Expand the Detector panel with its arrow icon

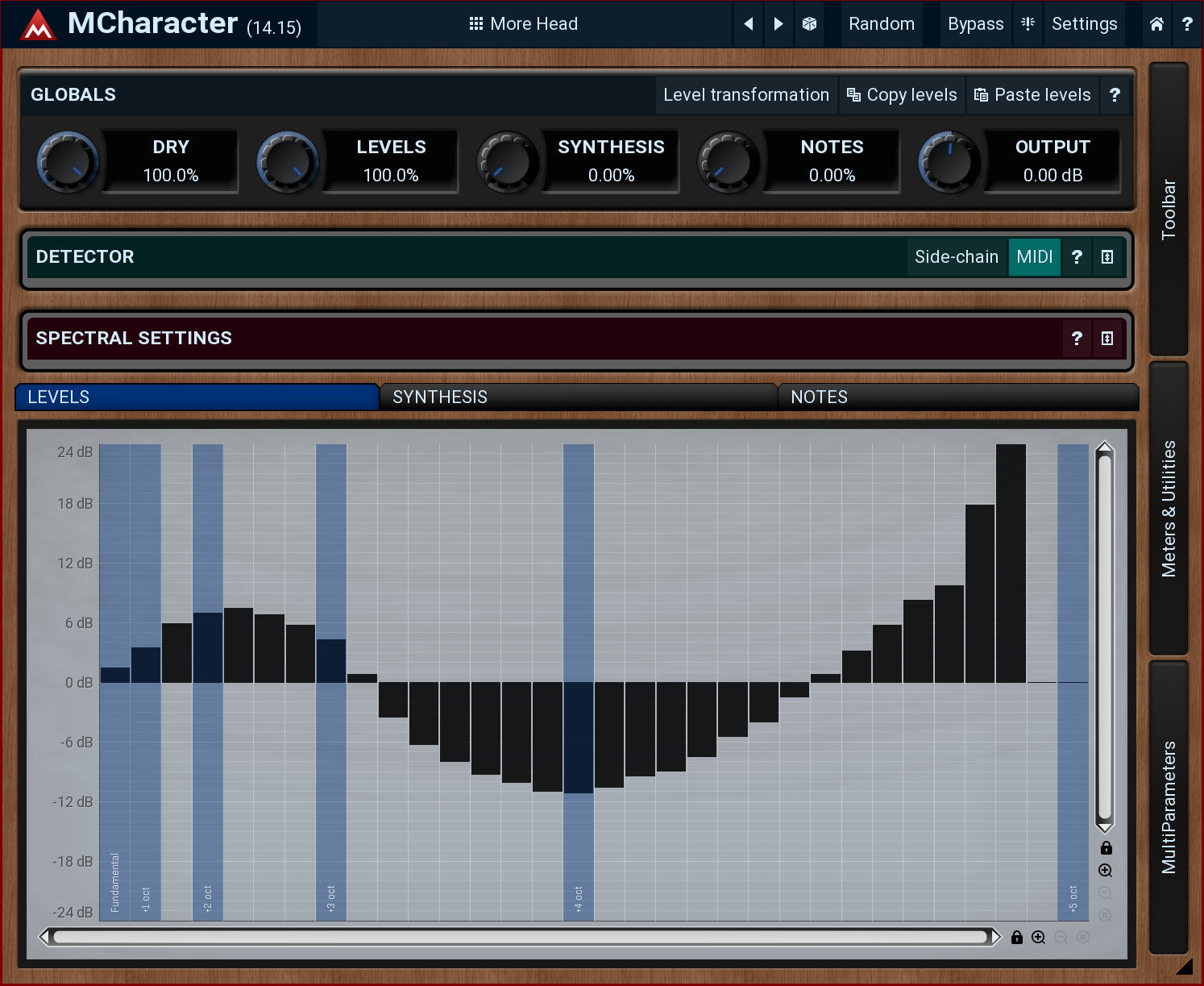[x=1107, y=257]
